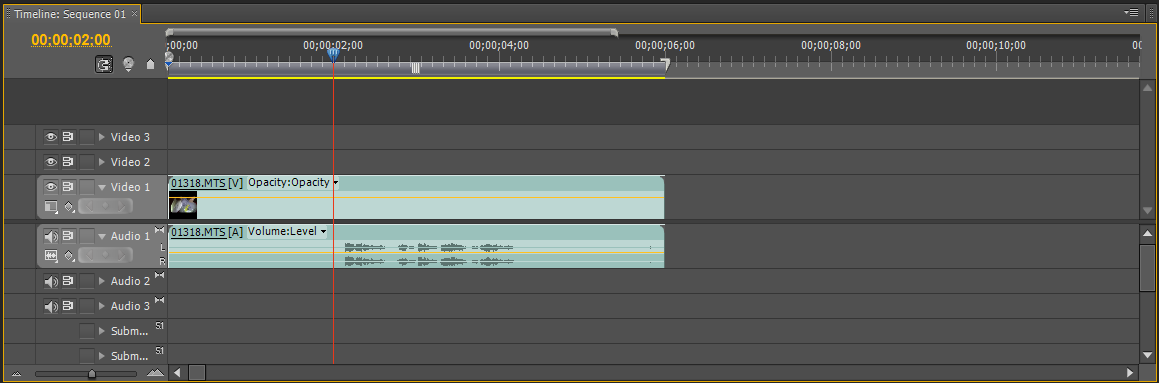Toggle Sync Lock on Audio 3
The width and height of the screenshot is (1159, 383).
tap(68, 306)
